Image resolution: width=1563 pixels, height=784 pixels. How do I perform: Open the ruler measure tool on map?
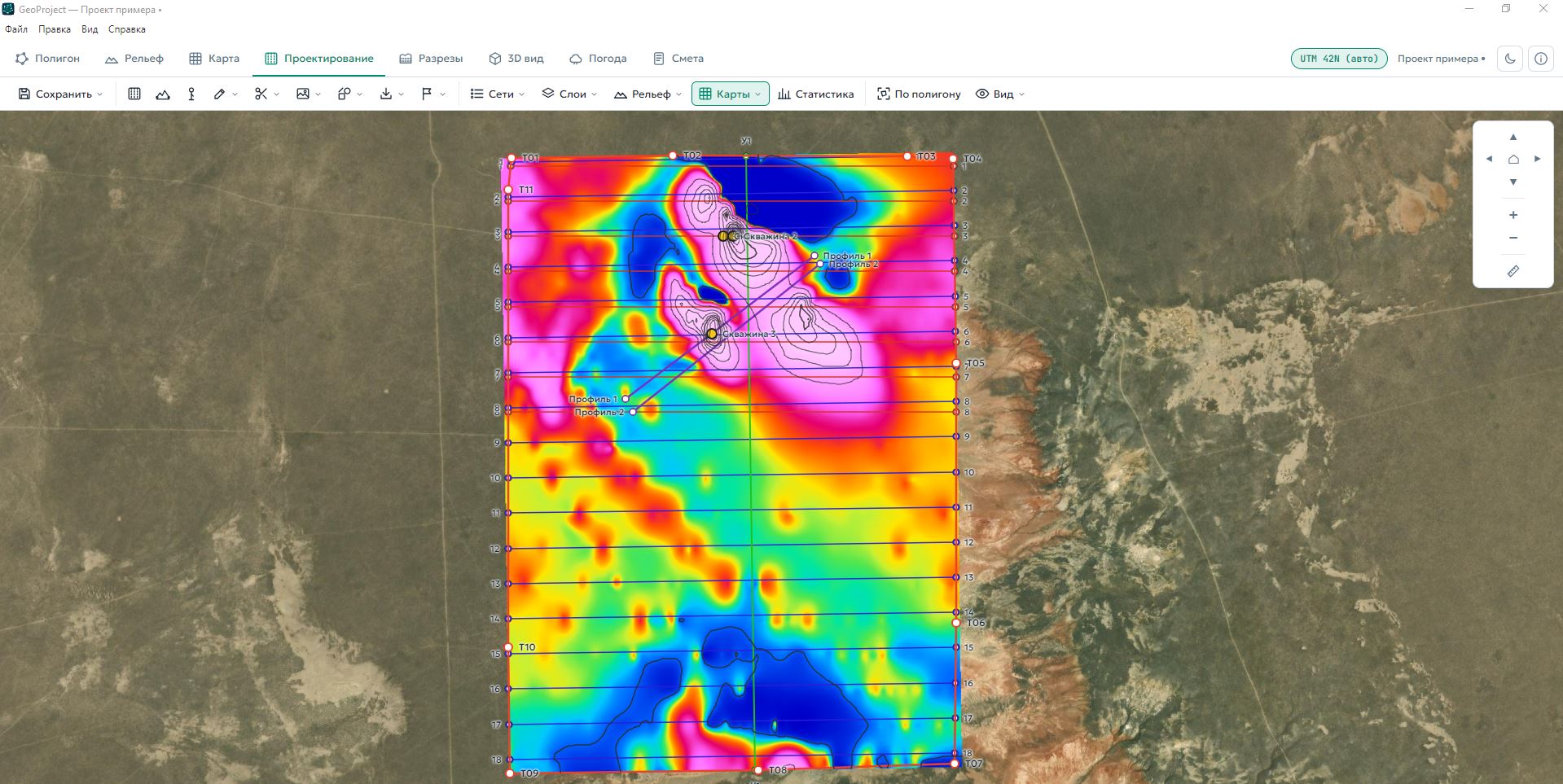pyautogui.click(x=1513, y=271)
